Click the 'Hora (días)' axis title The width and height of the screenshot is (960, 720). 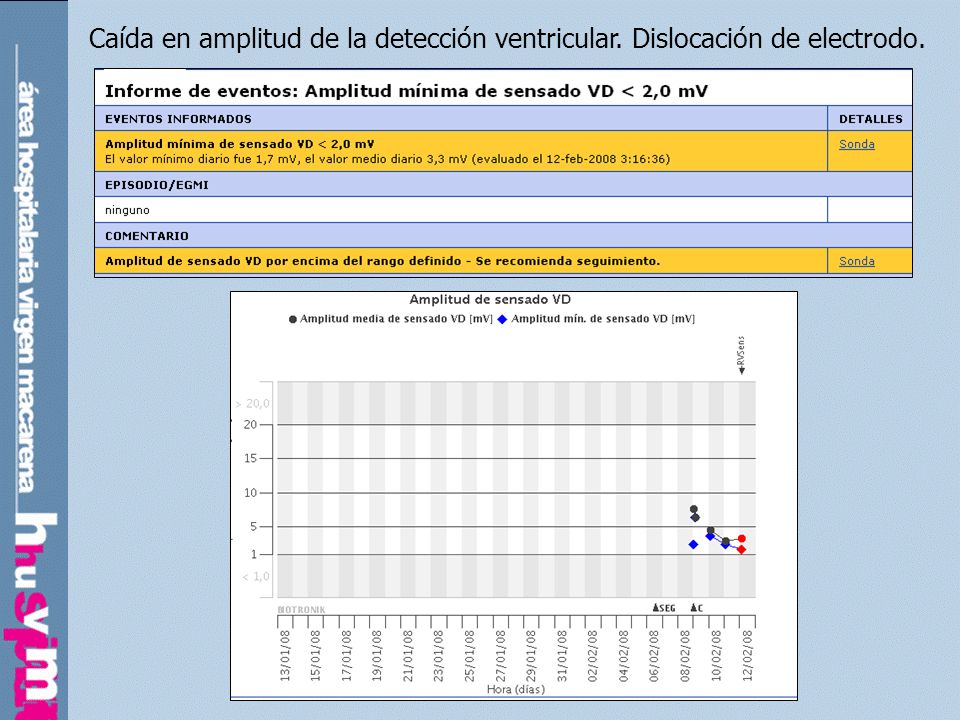(516, 689)
